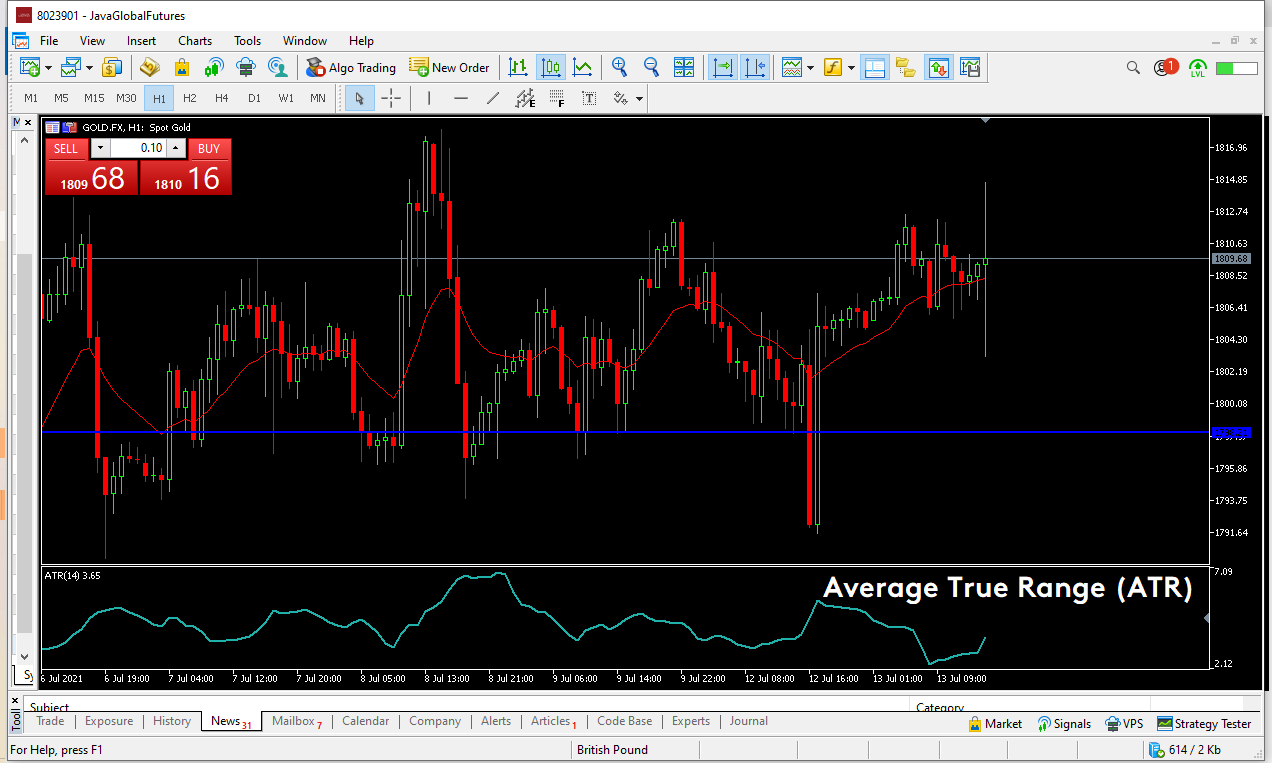Click the 0.10 lot volume field
Image resolution: width=1272 pixels, height=768 pixels.
coord(138,148)
